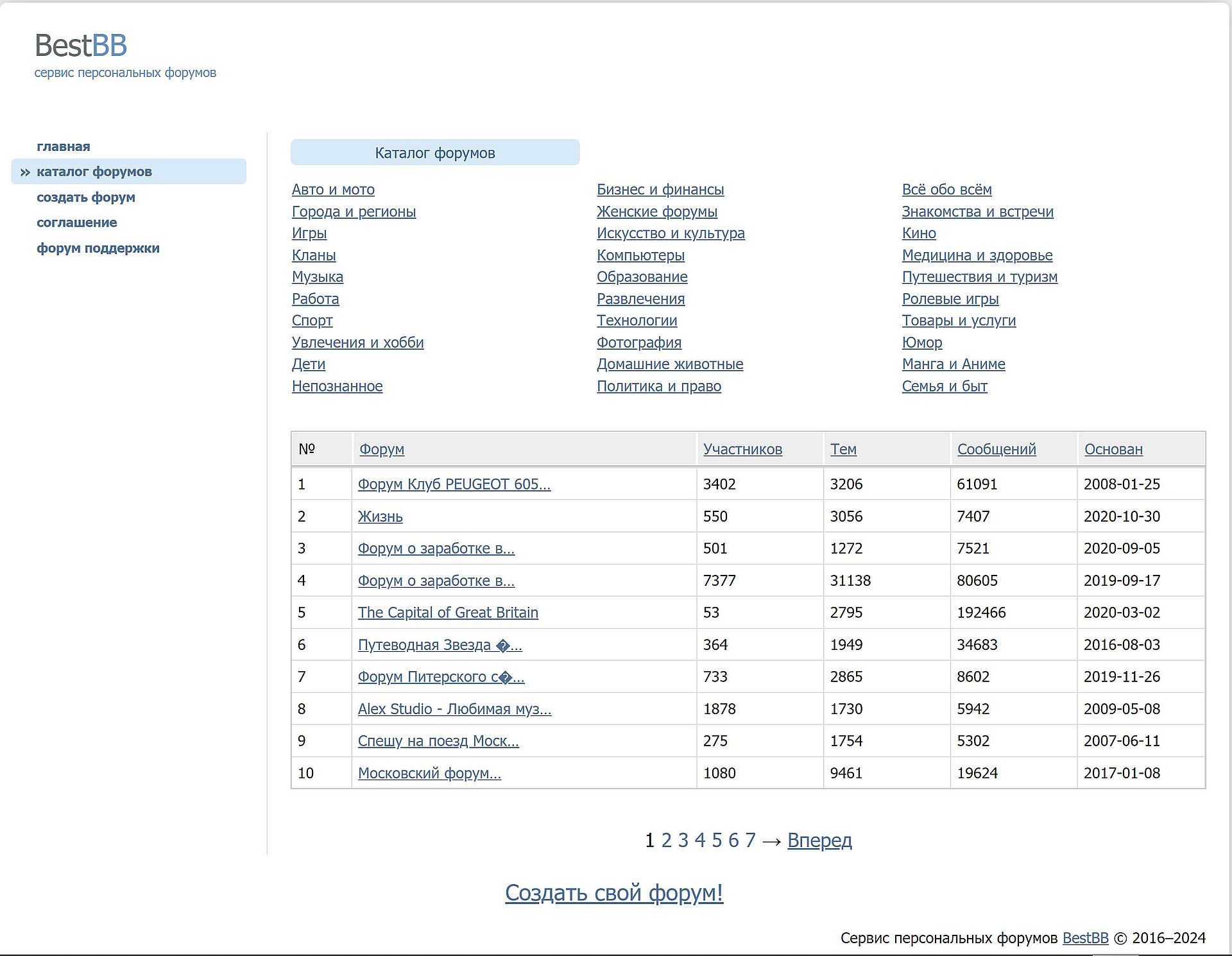Go to page 2 of catalog
1232x956 pixels.
click(667, 840)
